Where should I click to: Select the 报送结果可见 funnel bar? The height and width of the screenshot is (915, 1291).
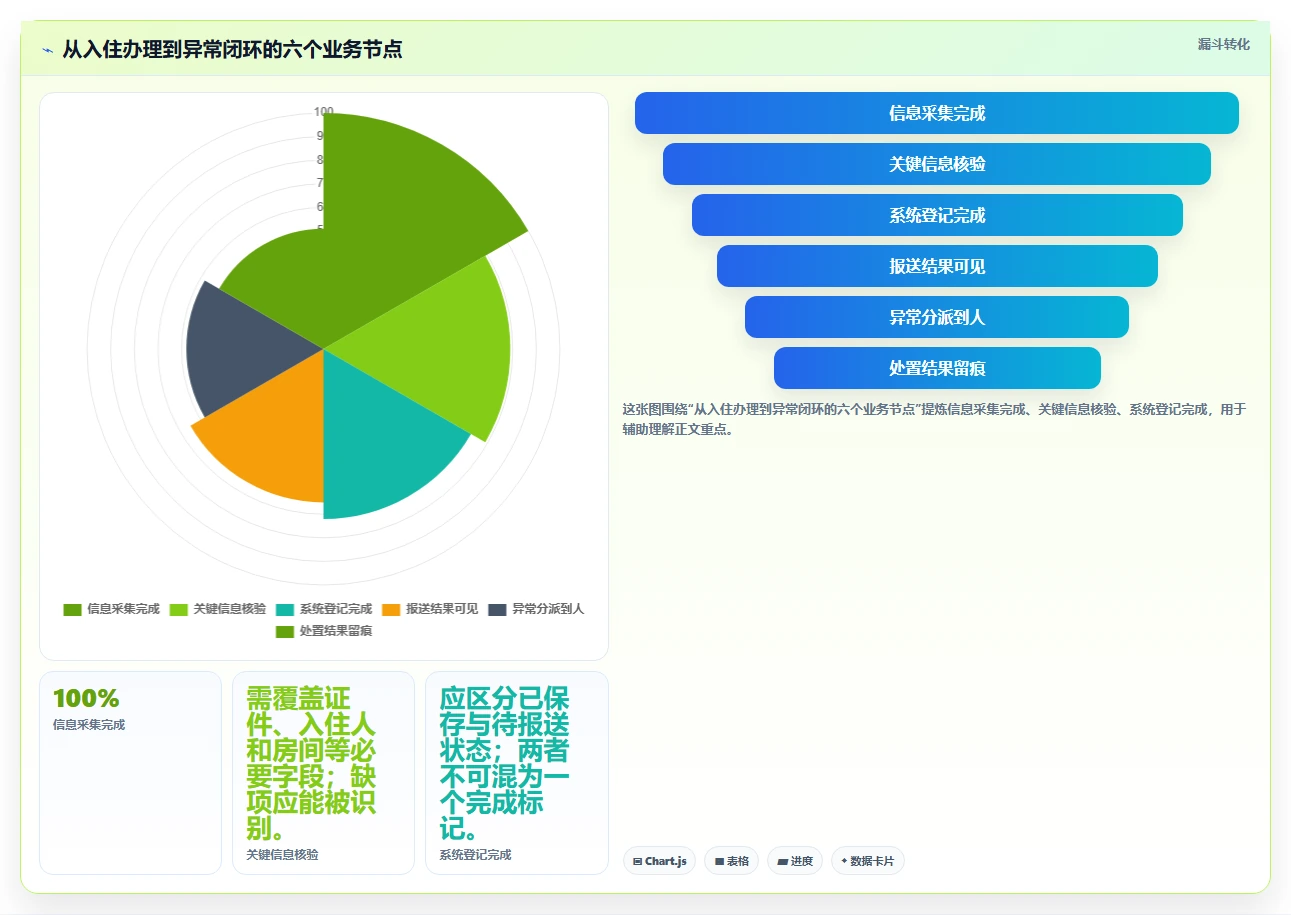click(x=937, y=266)
